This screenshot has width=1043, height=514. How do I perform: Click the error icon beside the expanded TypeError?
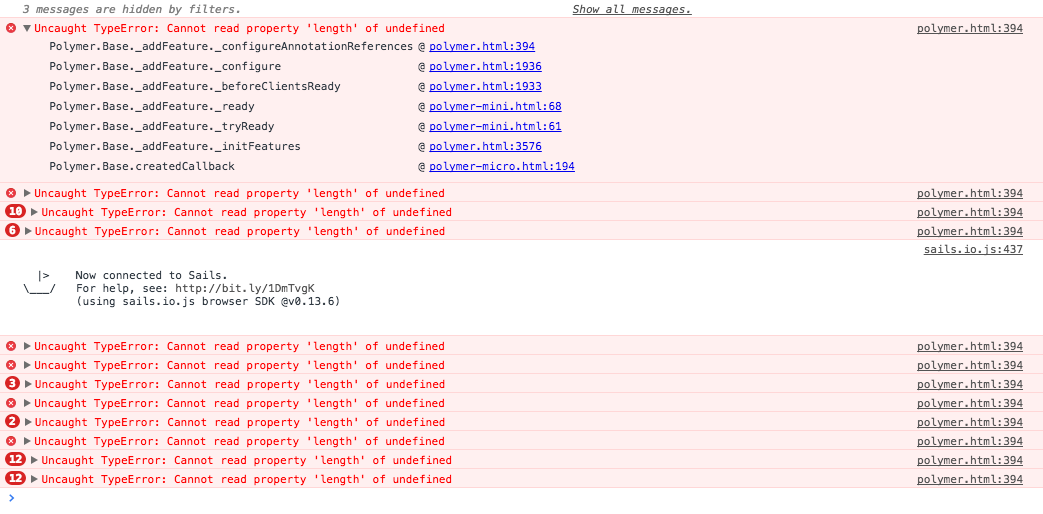point(11,28)
